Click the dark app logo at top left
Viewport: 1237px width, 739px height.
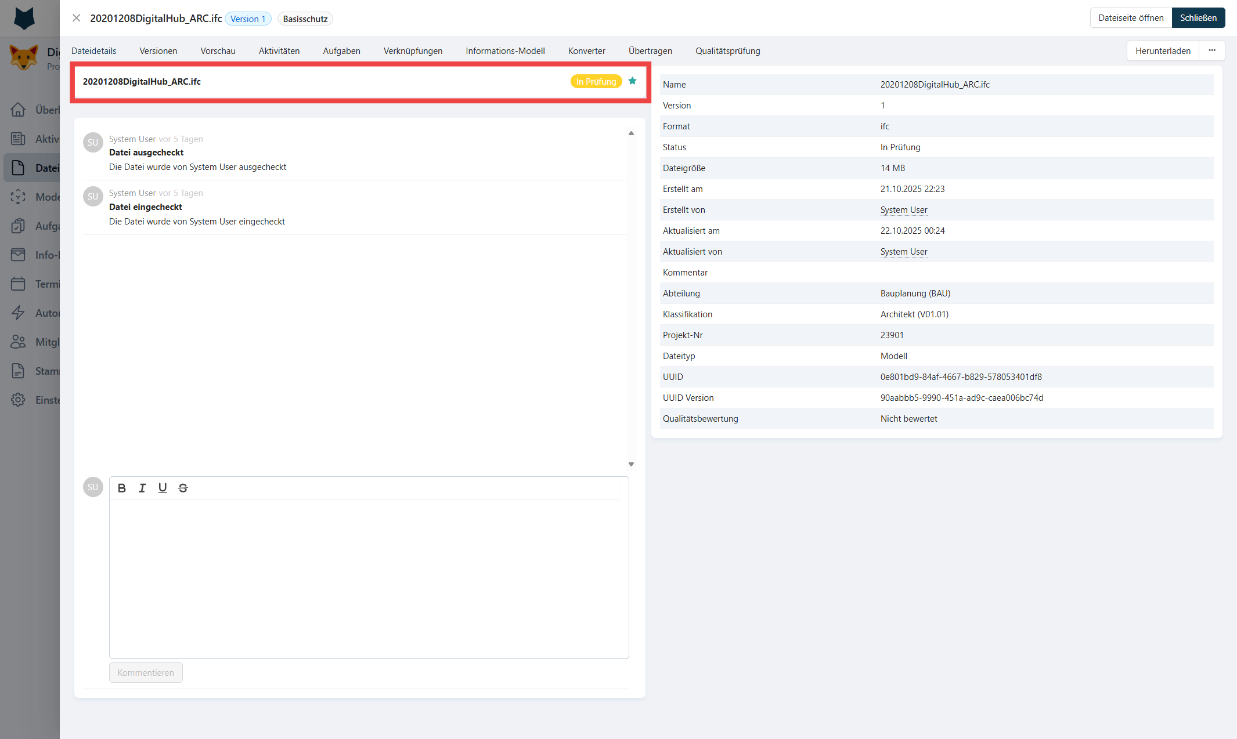click(x=24, y=17)
